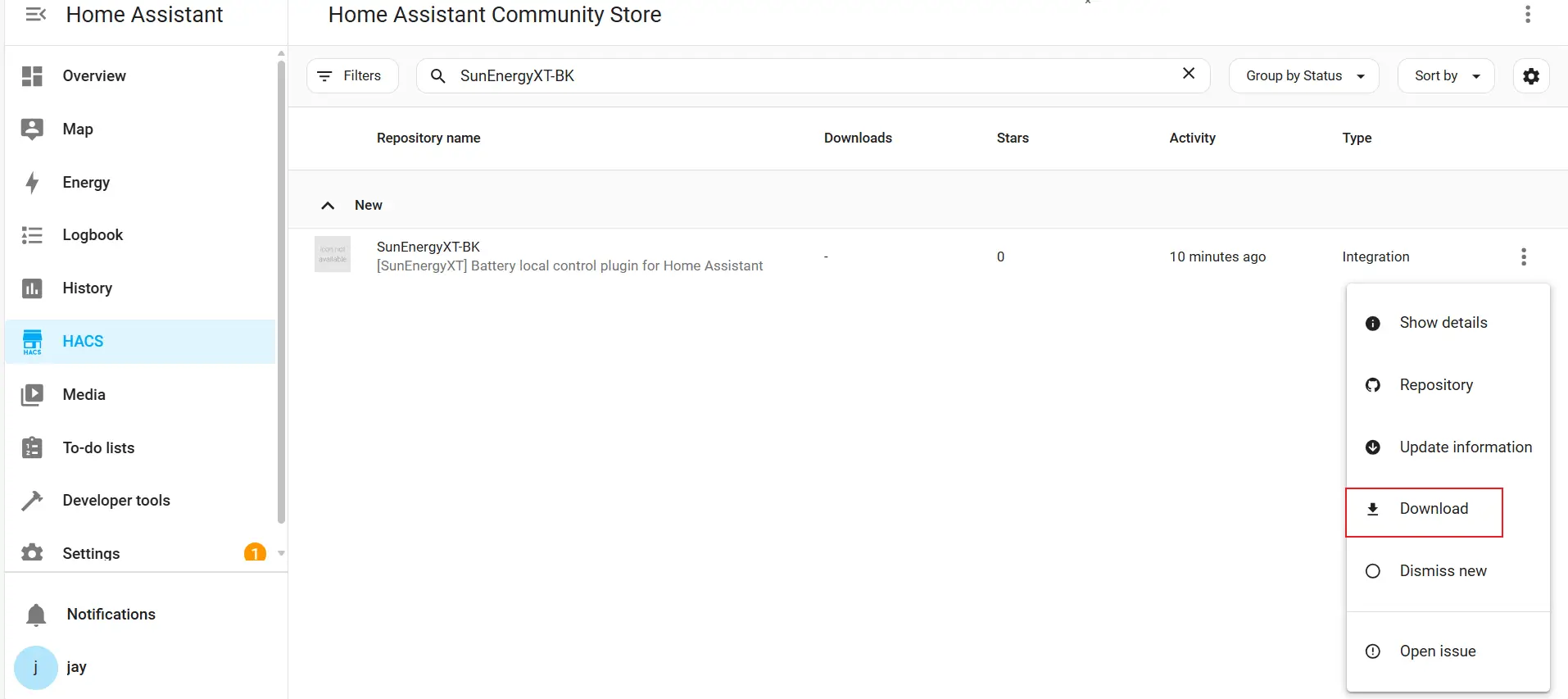Sort by the Stars column header

(x=1012, y=138)
